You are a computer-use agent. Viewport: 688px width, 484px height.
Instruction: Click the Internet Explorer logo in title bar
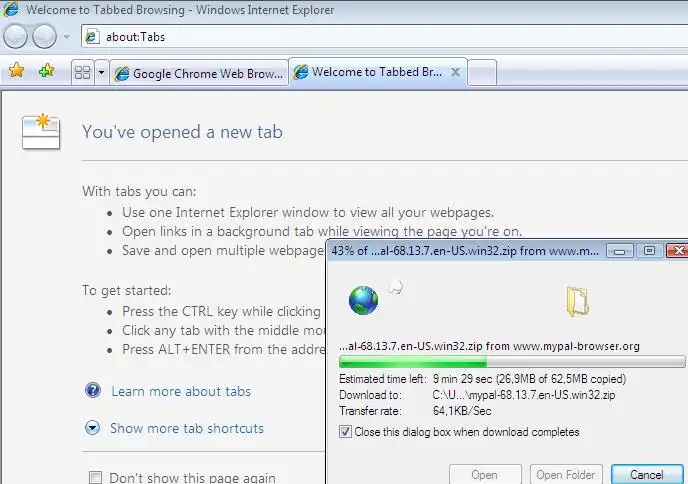(11, 9)
